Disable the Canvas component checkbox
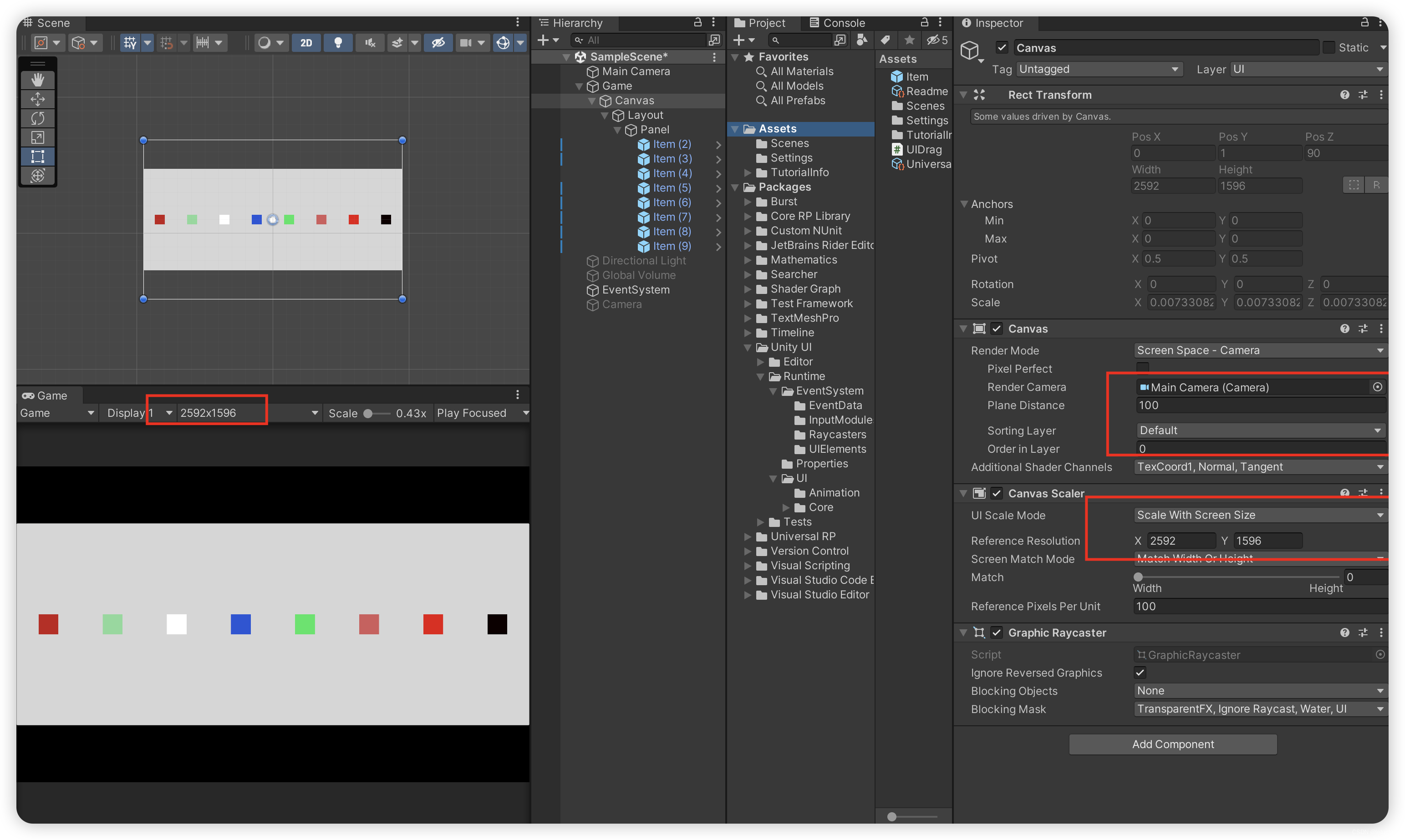This screenshot has height=840, width=1405. (x=997, y=328)
